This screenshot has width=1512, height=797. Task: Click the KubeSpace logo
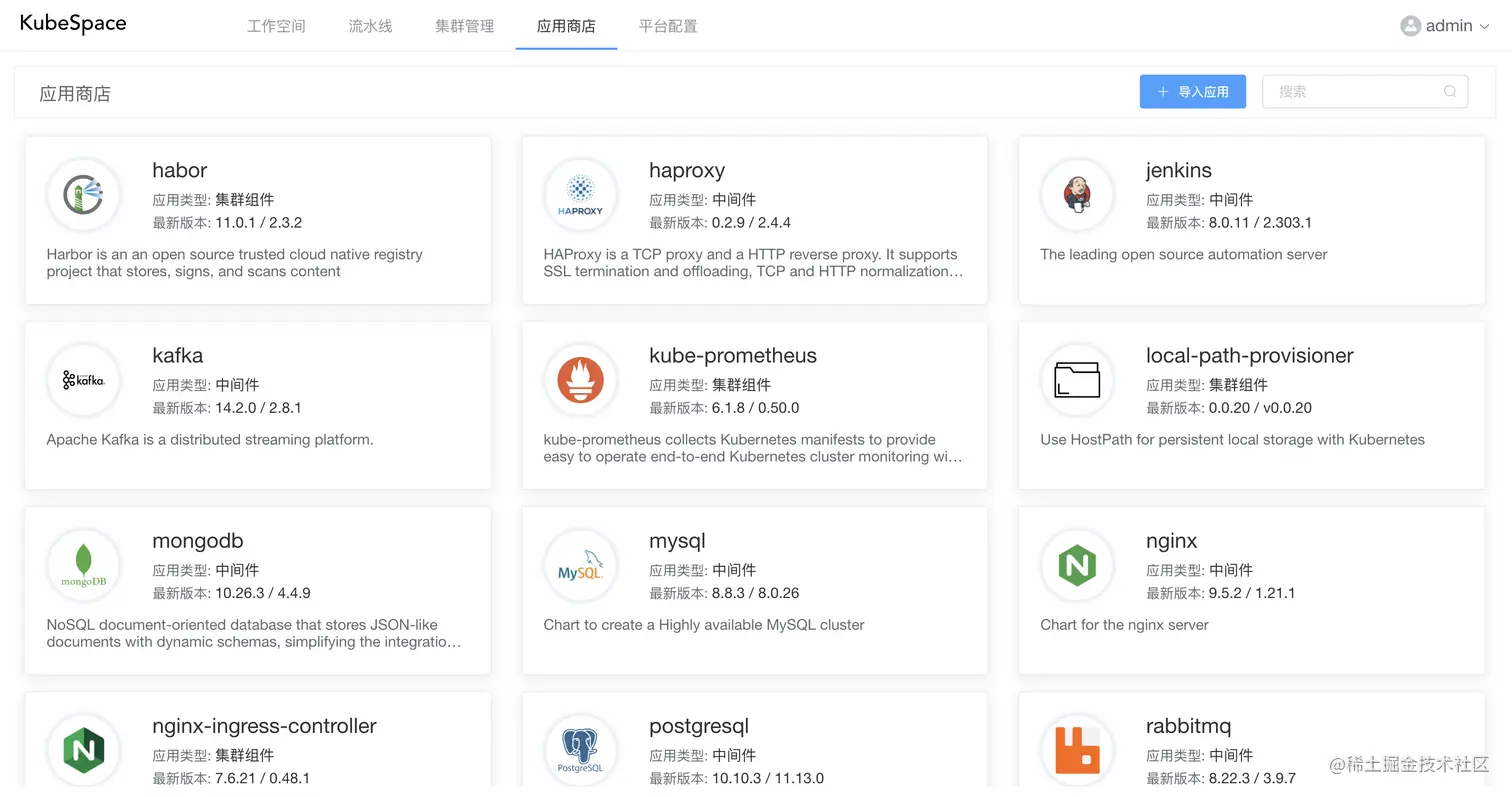point(73,24)
